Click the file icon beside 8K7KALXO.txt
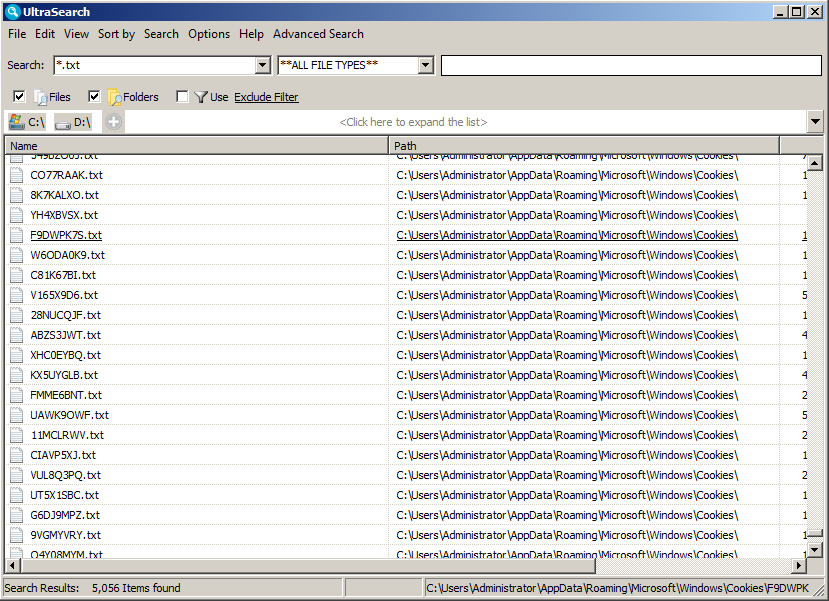This screenshot has height=601, width=829. 17,195
